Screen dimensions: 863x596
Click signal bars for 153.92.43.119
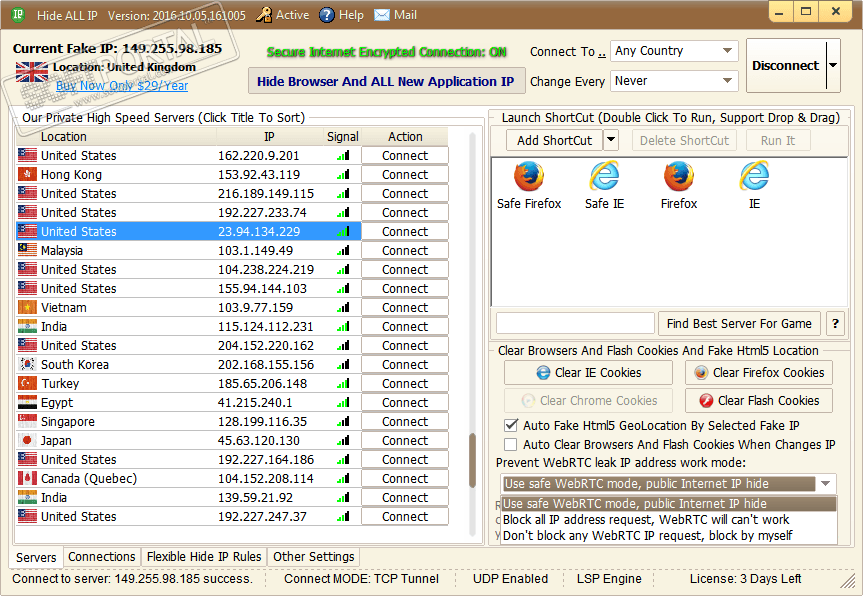[343, 175]
